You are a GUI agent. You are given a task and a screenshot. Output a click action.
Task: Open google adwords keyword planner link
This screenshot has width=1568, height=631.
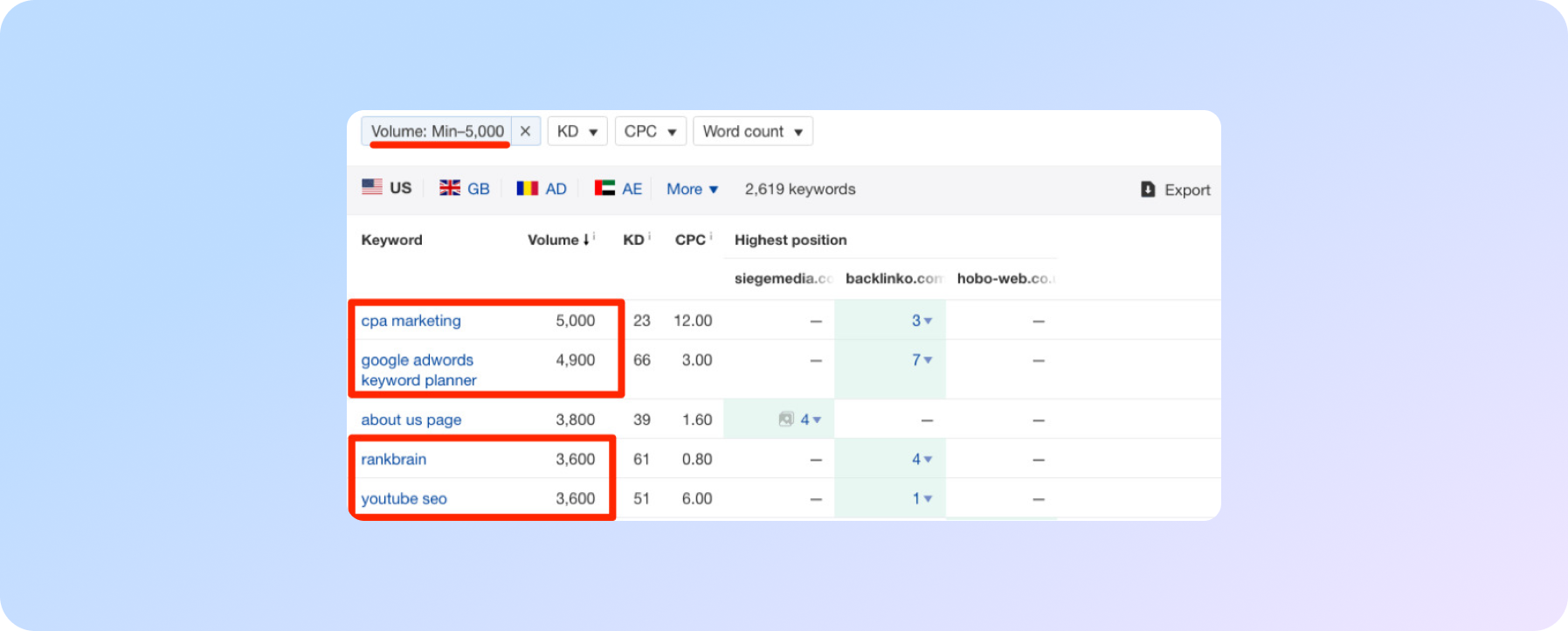click(x=418, y=370)
